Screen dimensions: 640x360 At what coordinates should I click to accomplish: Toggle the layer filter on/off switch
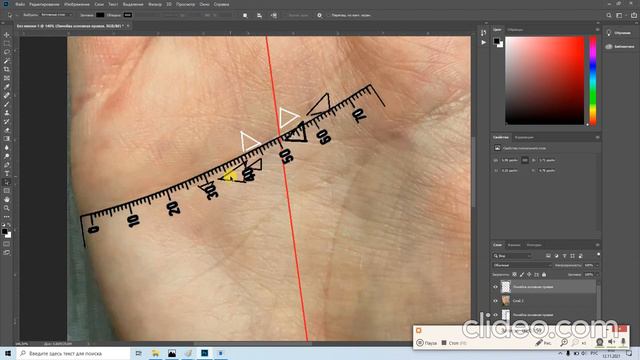[598, 255]
